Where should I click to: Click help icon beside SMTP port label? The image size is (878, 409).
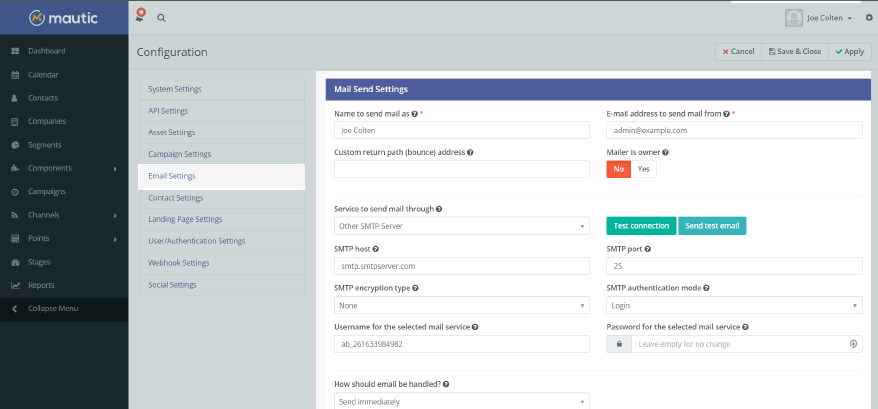tap(648, 248)
